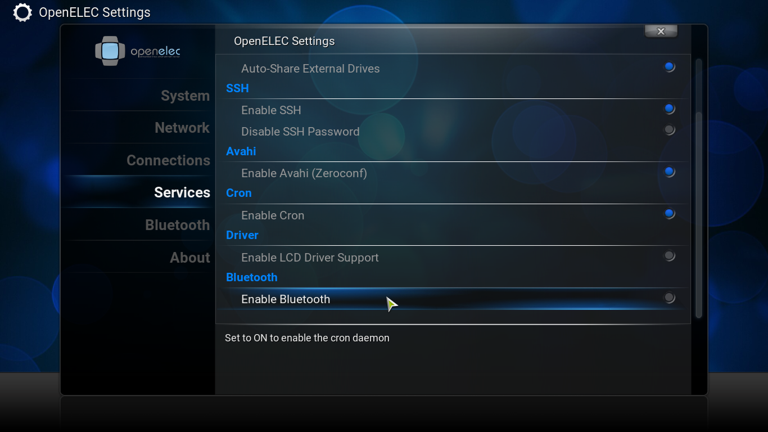This screenshot has width=768, height=432.
Task: Select the Auto-Share External Drives label
Action: (310, 69)
